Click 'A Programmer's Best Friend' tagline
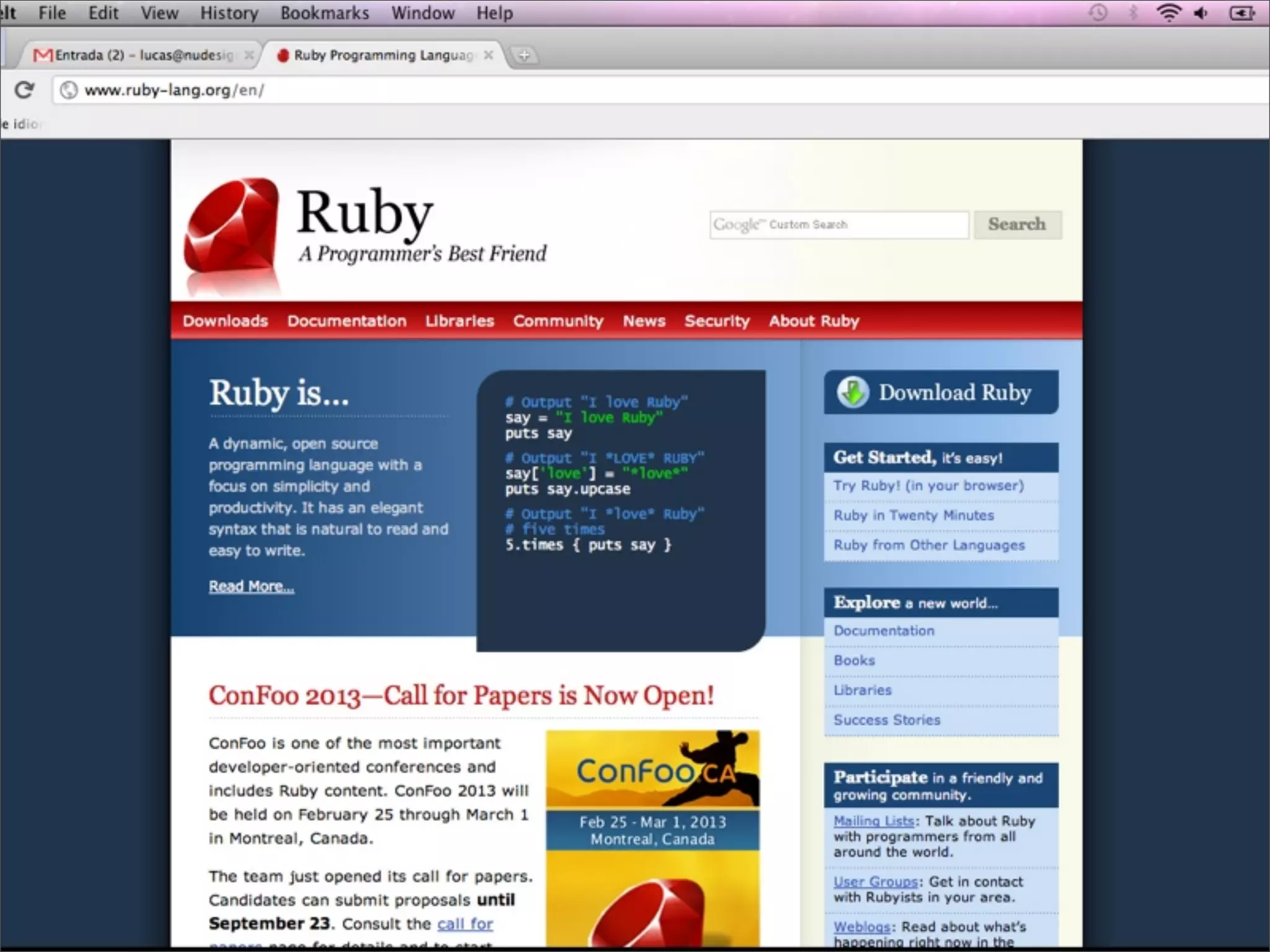 [422, 254]
